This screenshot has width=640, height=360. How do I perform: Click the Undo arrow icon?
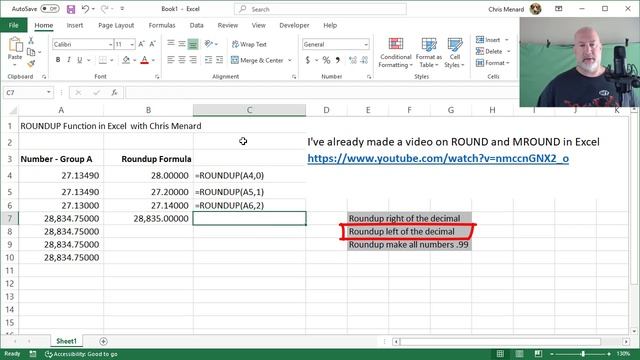[x=85, y=9]
